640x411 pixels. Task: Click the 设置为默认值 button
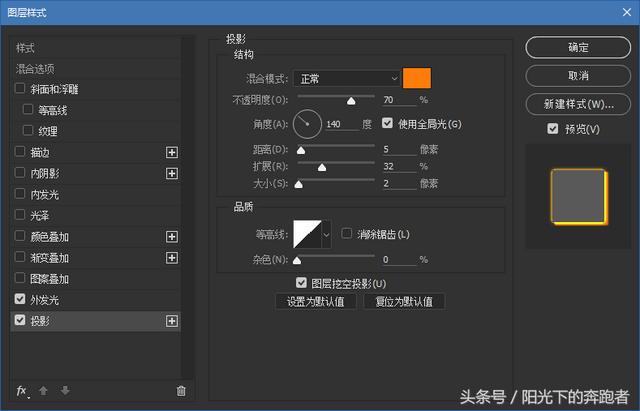[x=316, y=302]
